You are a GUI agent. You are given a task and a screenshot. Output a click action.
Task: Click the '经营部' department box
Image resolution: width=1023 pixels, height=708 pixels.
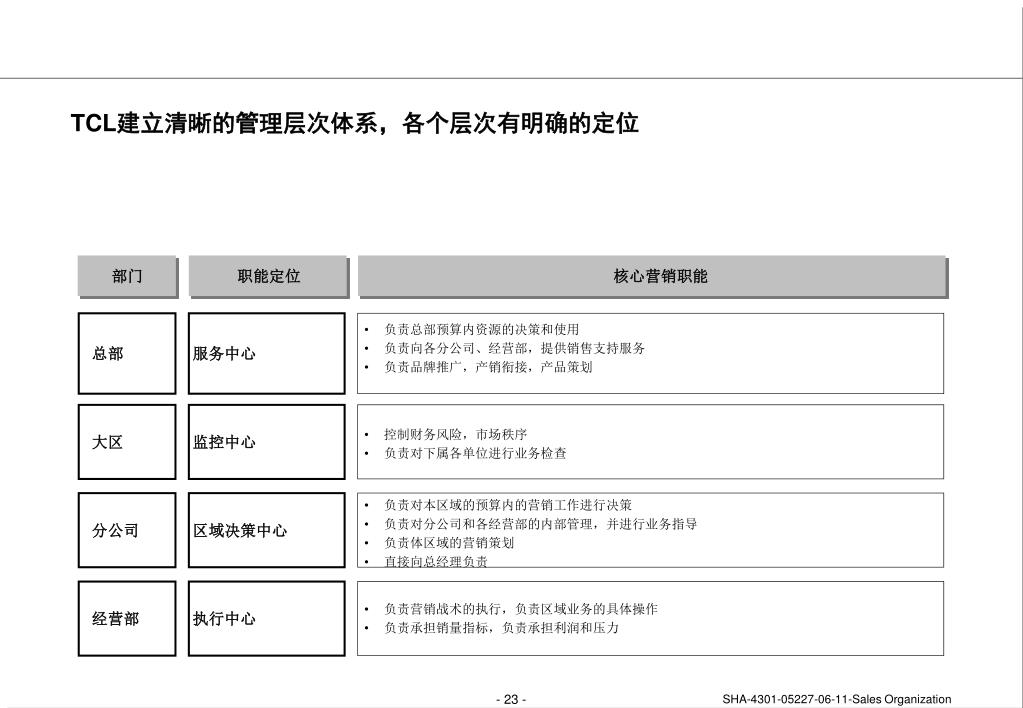click(x=127, y=619)
